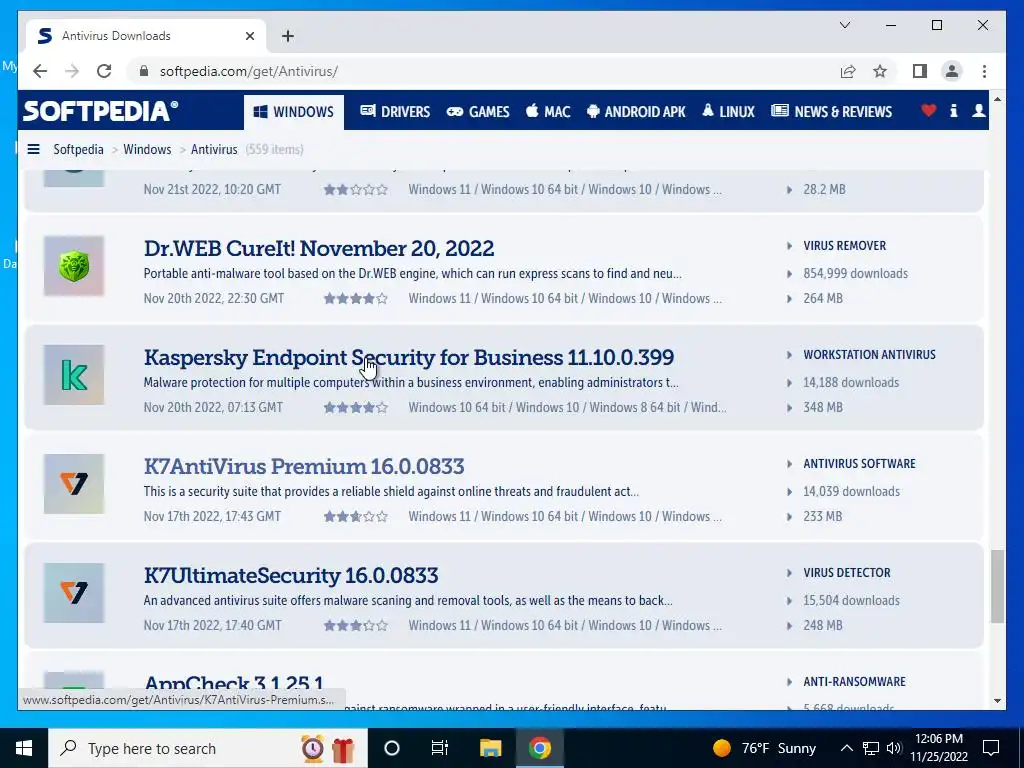Click the VIRUS DETECTOR category label

point(847,573)
